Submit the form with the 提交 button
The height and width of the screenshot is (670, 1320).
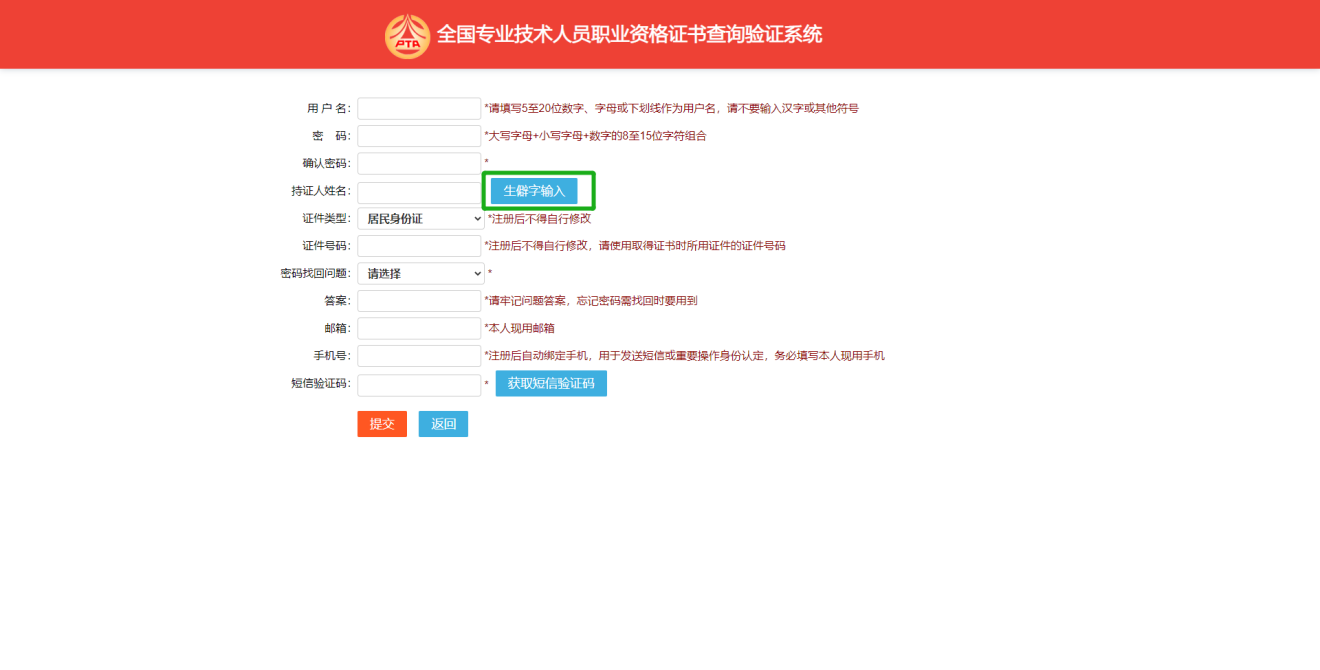coord(381,423)
